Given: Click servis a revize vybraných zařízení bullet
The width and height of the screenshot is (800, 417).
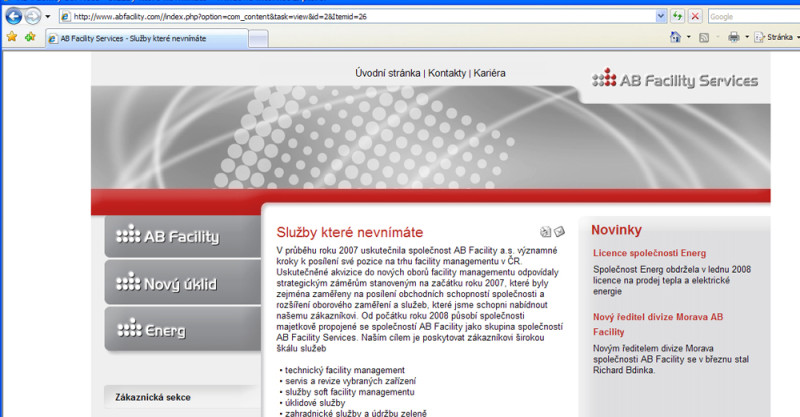Looking at the screenshot, I should tap(350, 381).
